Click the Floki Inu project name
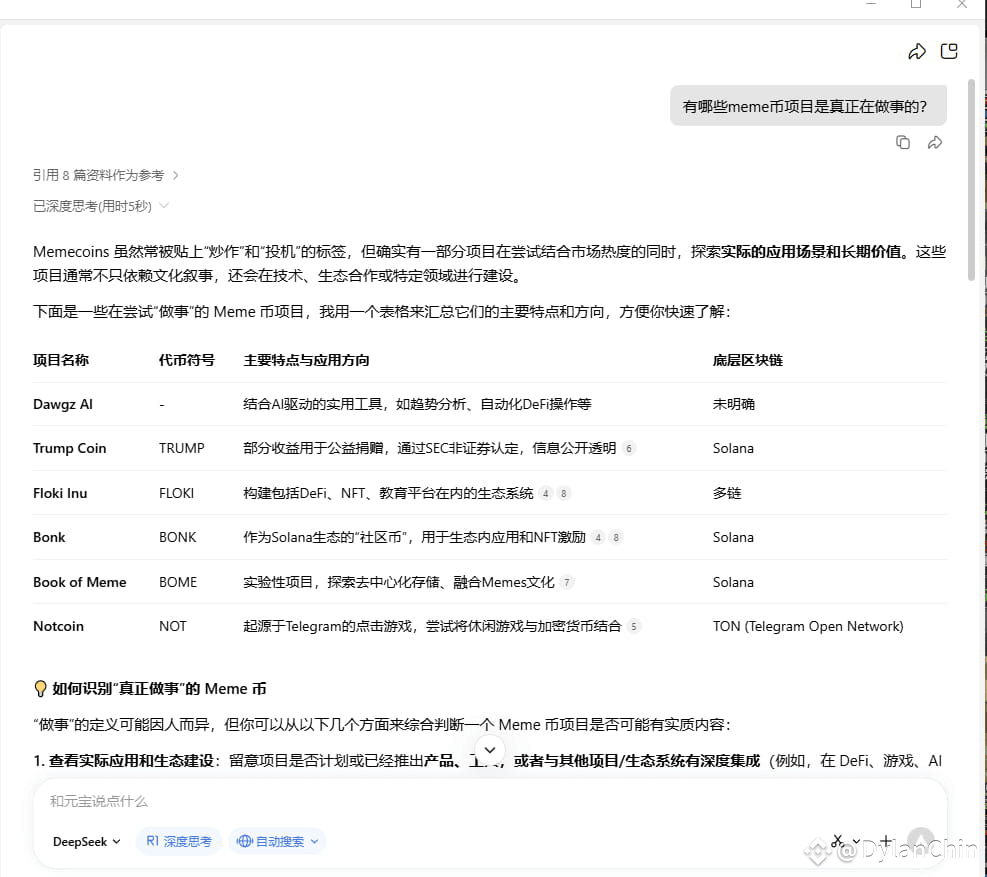Screen dimensions: 987x877 click(x=60, y=493)
